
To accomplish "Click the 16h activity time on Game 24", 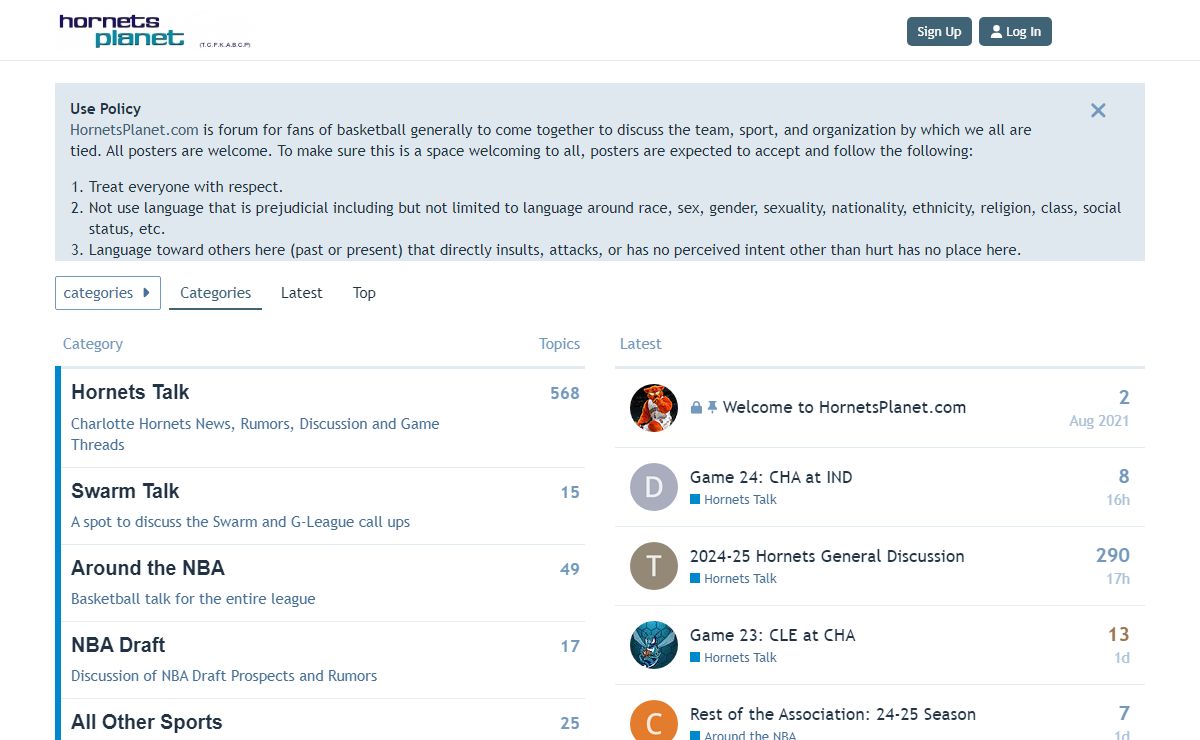I will tap(1118, 500).
